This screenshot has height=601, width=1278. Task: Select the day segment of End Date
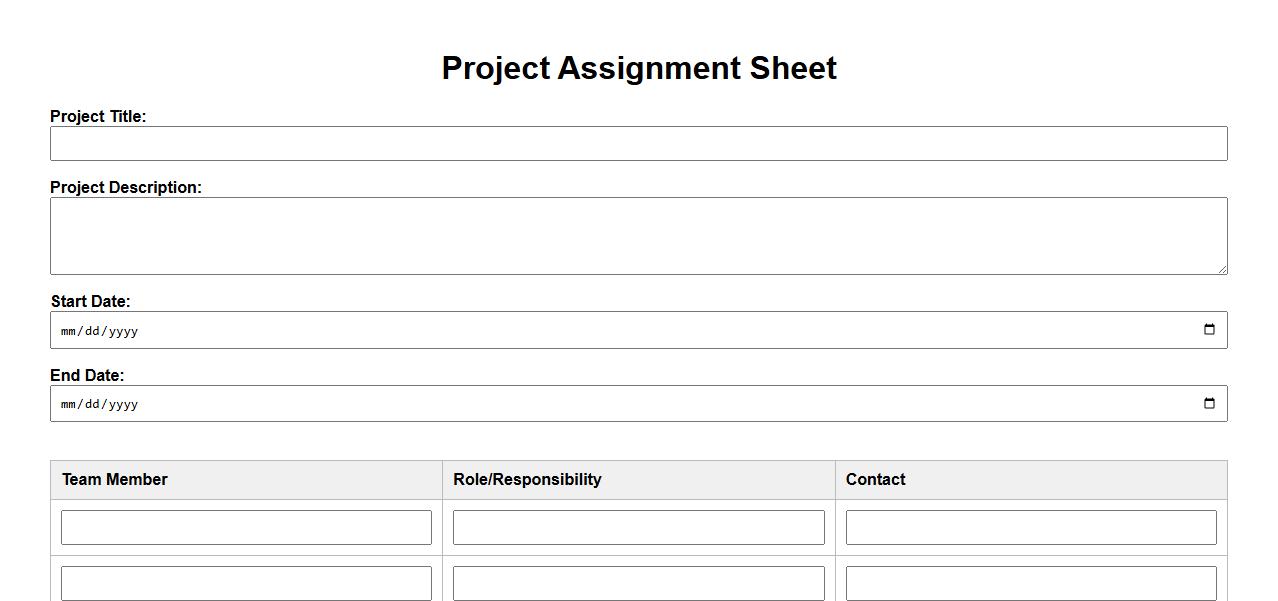point(92,405)
